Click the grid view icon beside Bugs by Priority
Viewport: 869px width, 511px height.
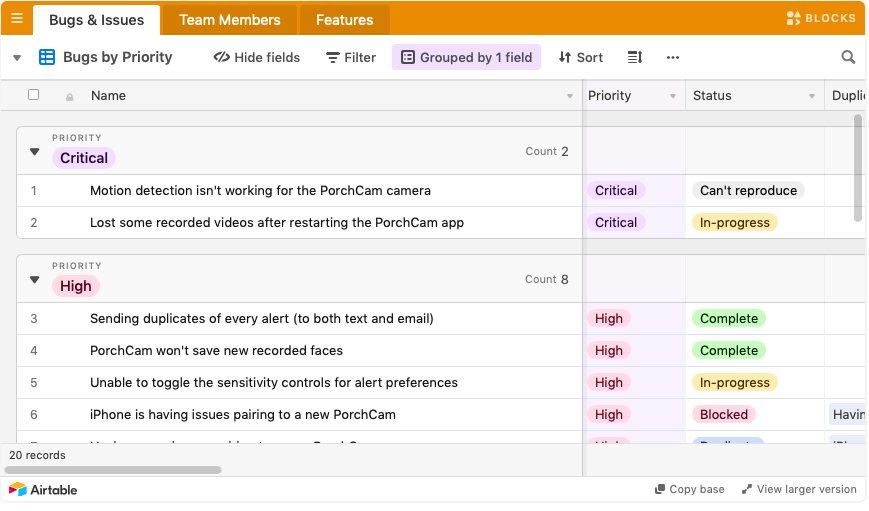pyautogui.click(x=47, y=57)
